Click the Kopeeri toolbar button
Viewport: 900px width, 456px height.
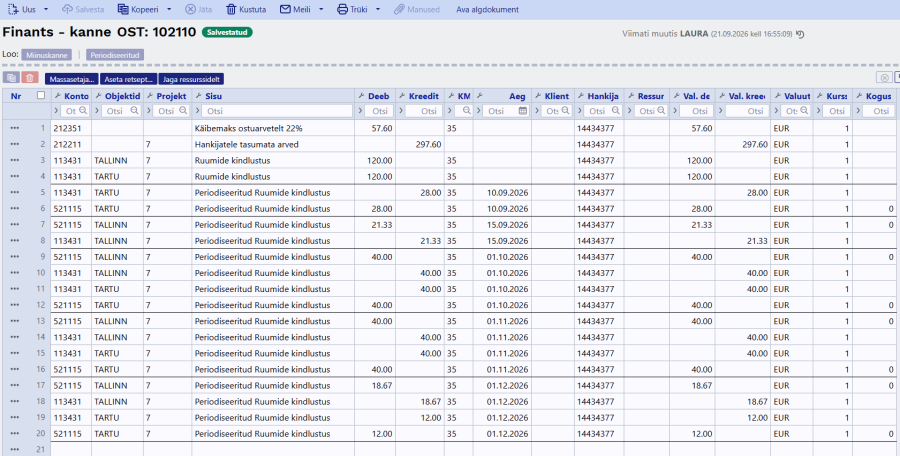[138, 10]
